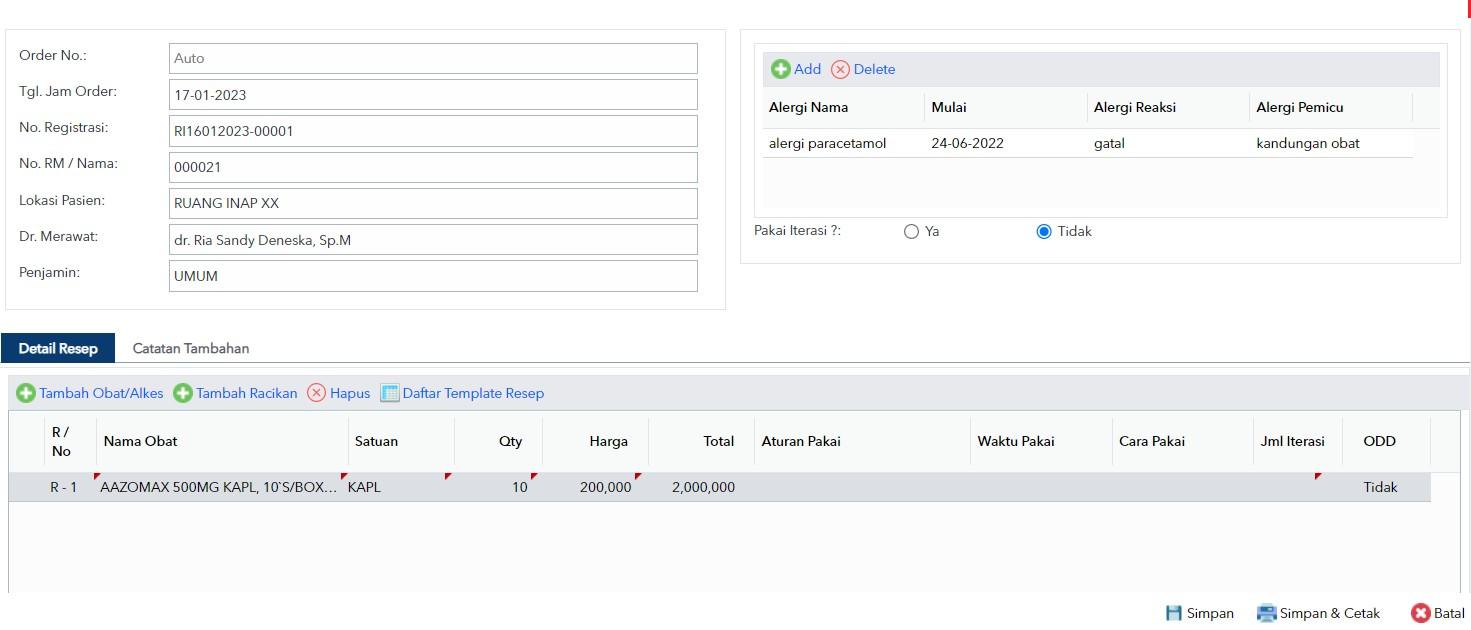Click the AAZOMAX 500MG KAPL medicine cell
The height and width of the screenshot is (630, 1471).
tap(219, 487)
